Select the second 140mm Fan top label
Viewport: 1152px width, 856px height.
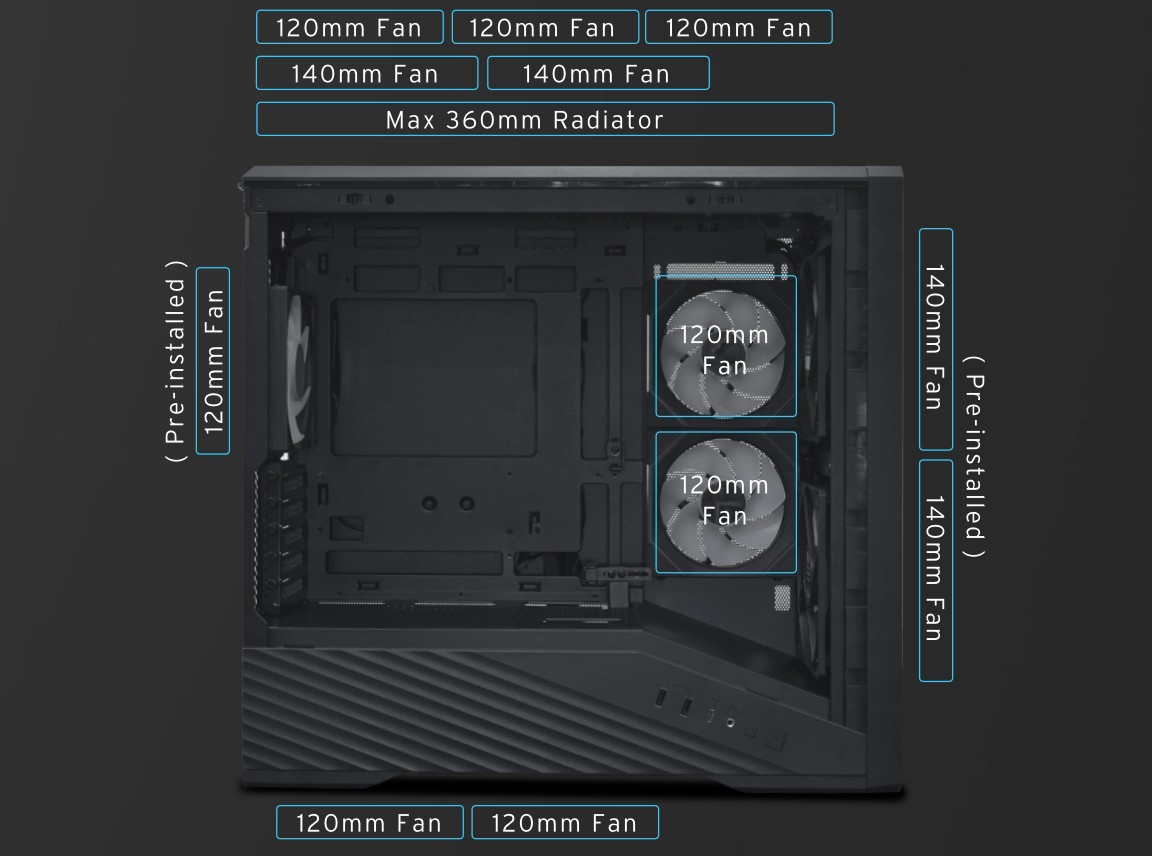click(x=598, y=73)
